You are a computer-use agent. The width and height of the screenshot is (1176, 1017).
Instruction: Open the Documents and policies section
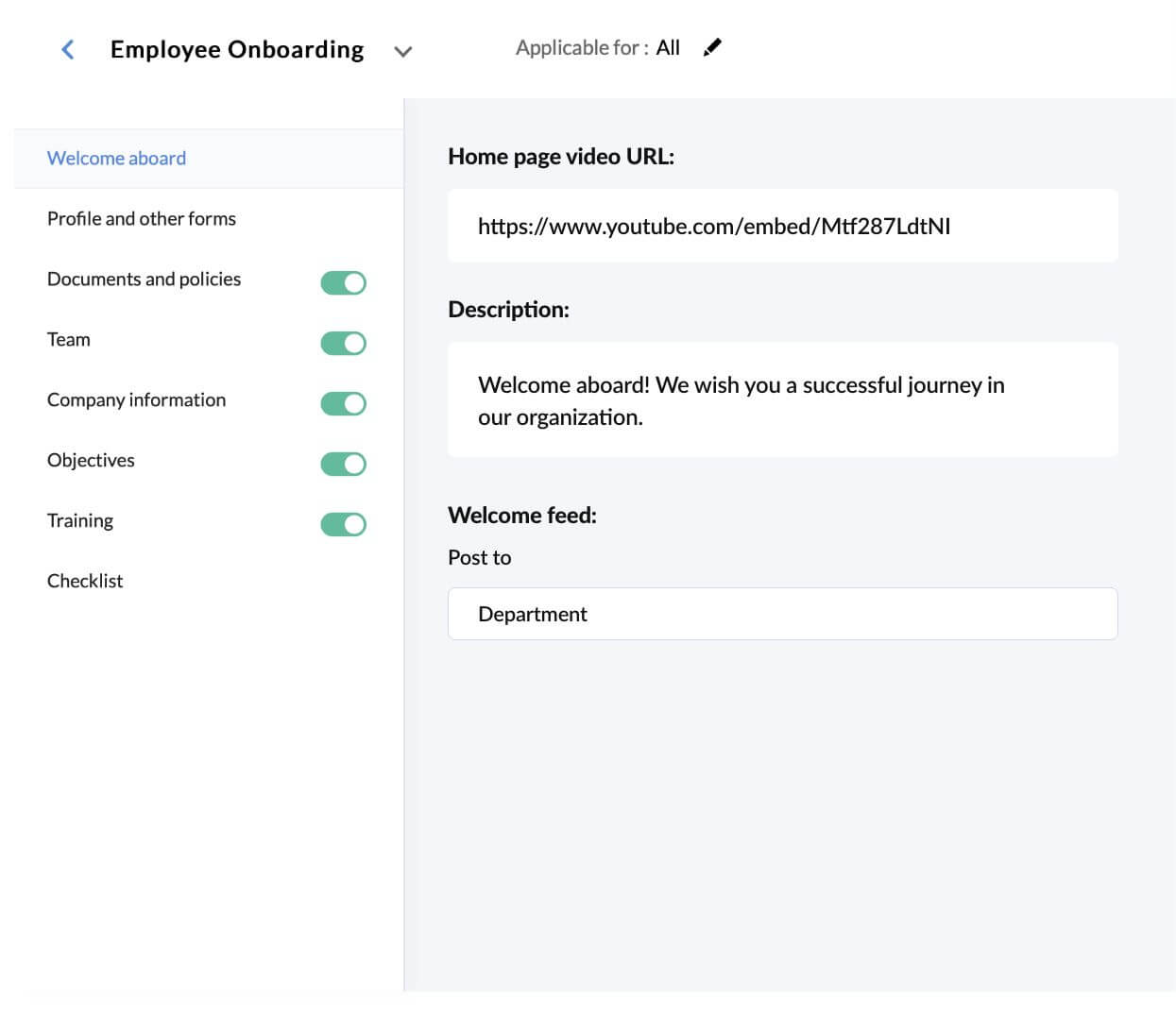(144, 279)
